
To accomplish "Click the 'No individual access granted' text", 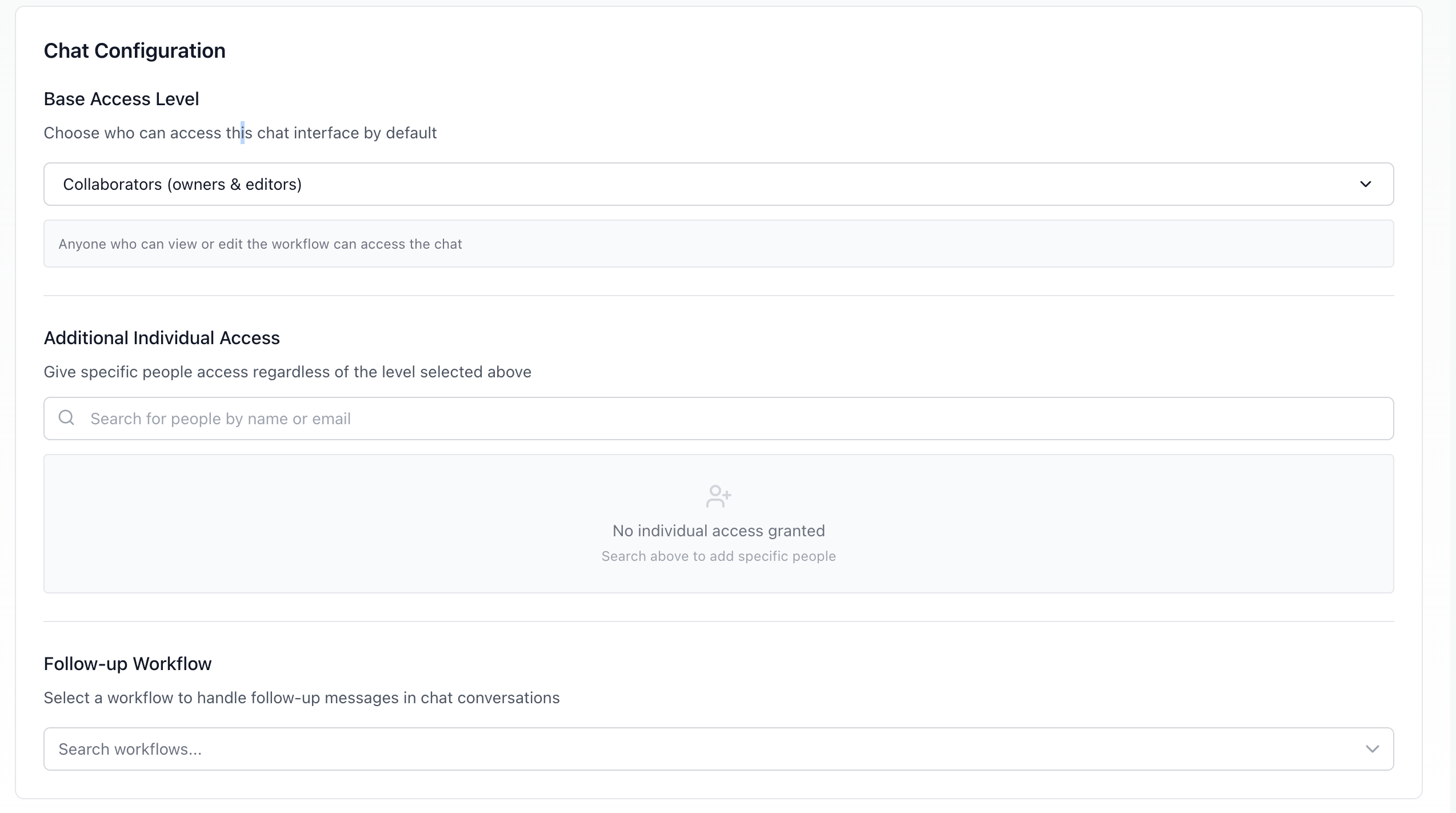I will point(718,531).
